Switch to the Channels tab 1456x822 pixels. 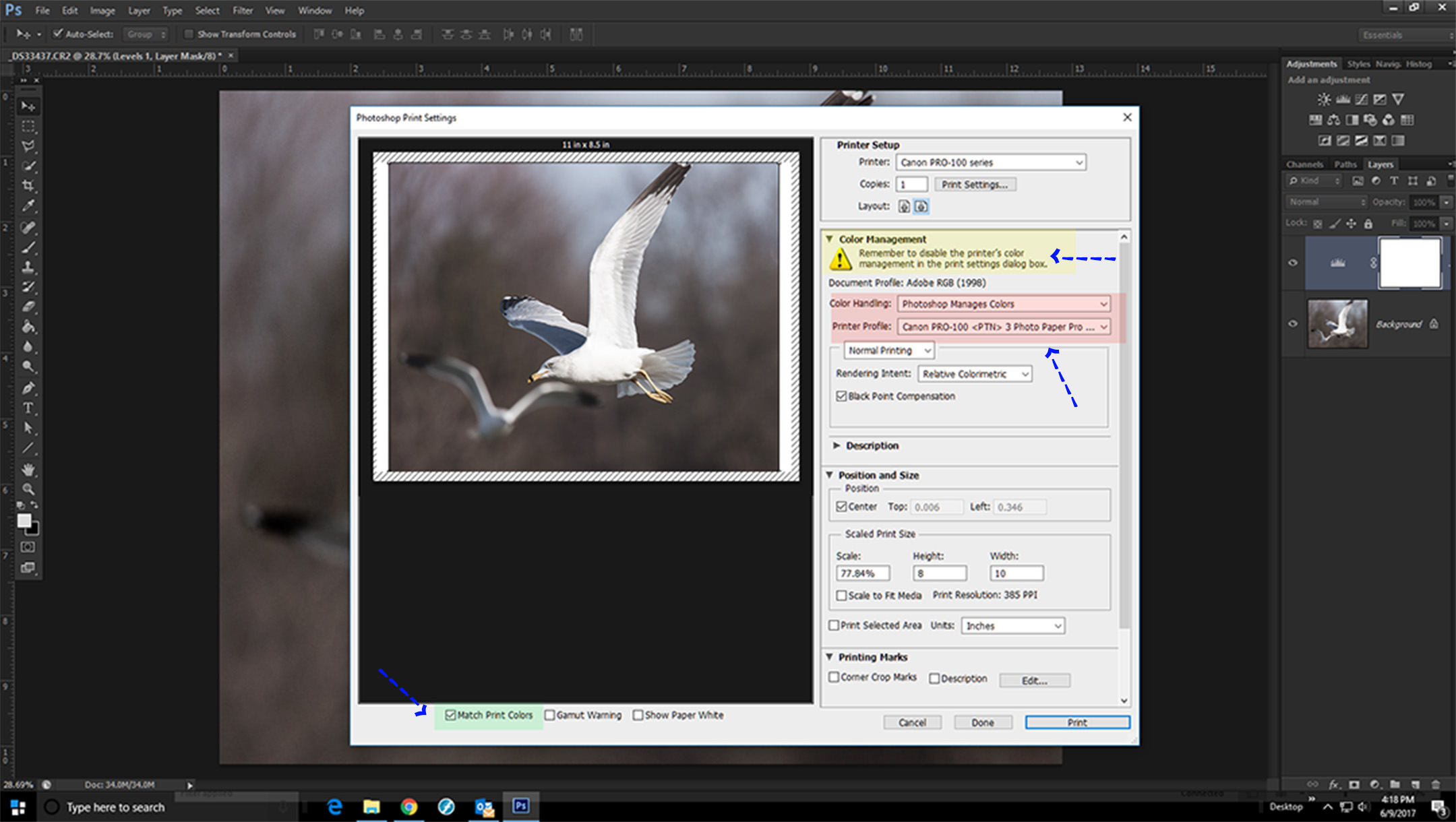pyautogui.click(x=1305, y=164)
